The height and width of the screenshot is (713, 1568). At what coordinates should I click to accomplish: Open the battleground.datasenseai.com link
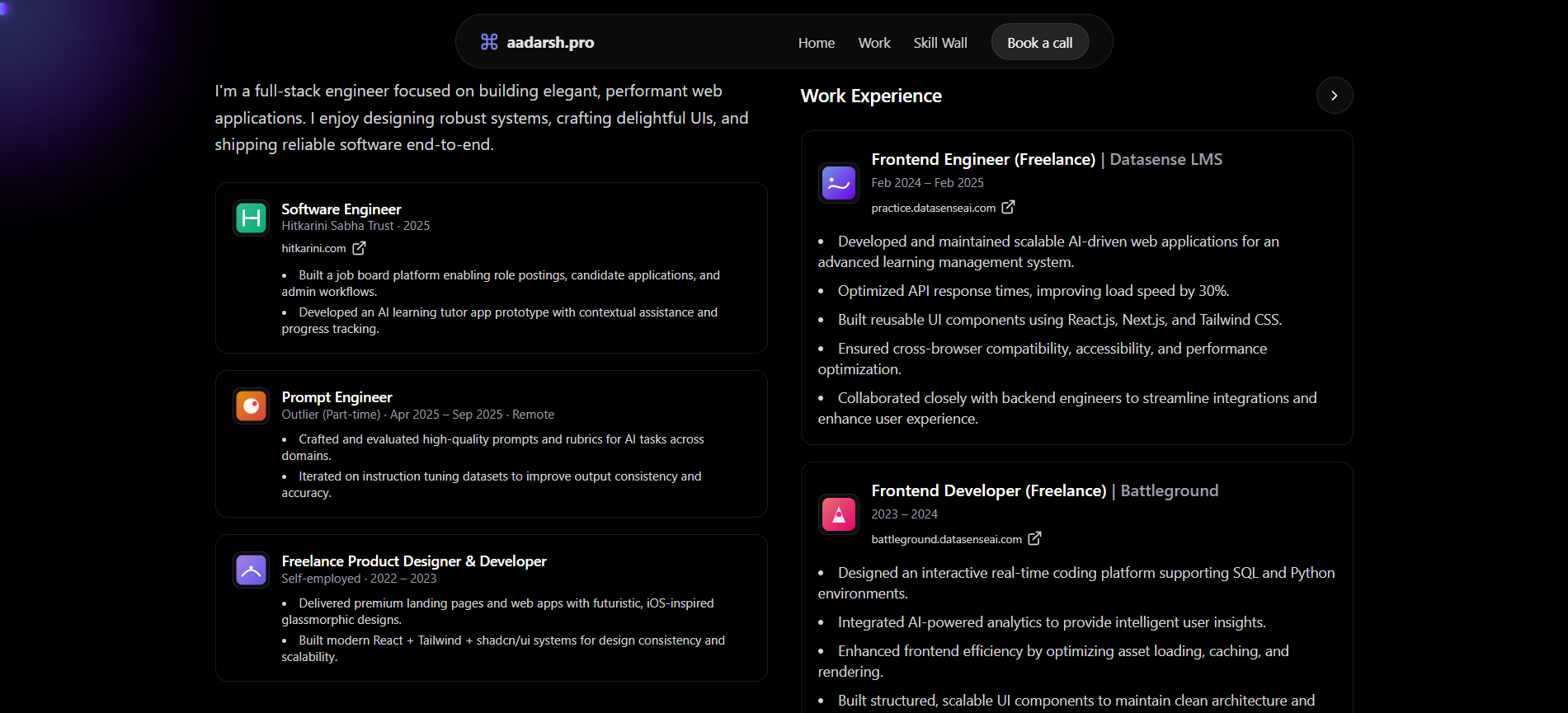[946, 539]
